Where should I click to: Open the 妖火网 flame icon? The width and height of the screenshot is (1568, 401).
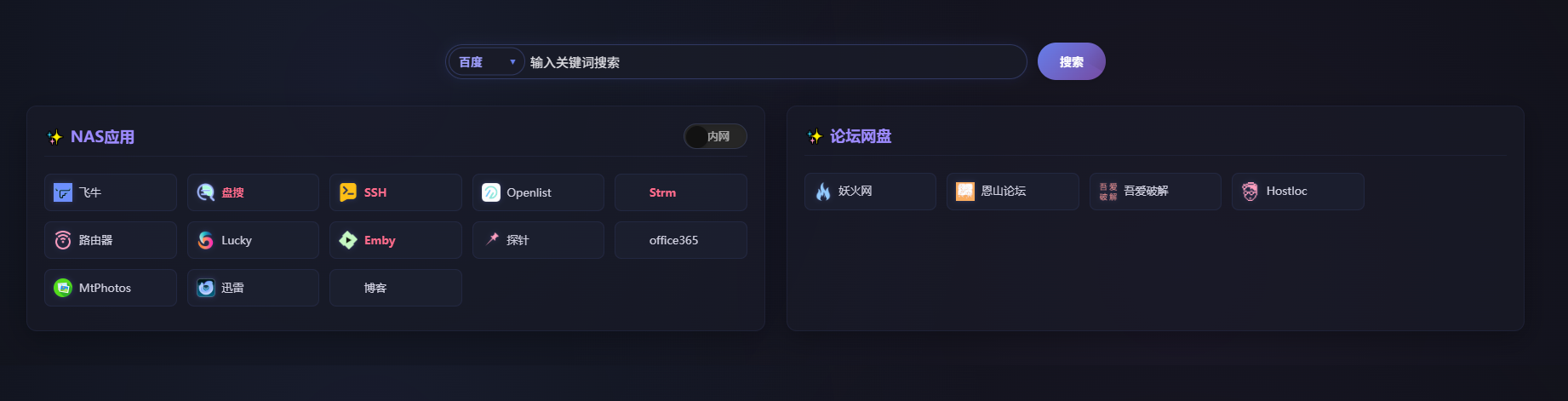(823, 191)
